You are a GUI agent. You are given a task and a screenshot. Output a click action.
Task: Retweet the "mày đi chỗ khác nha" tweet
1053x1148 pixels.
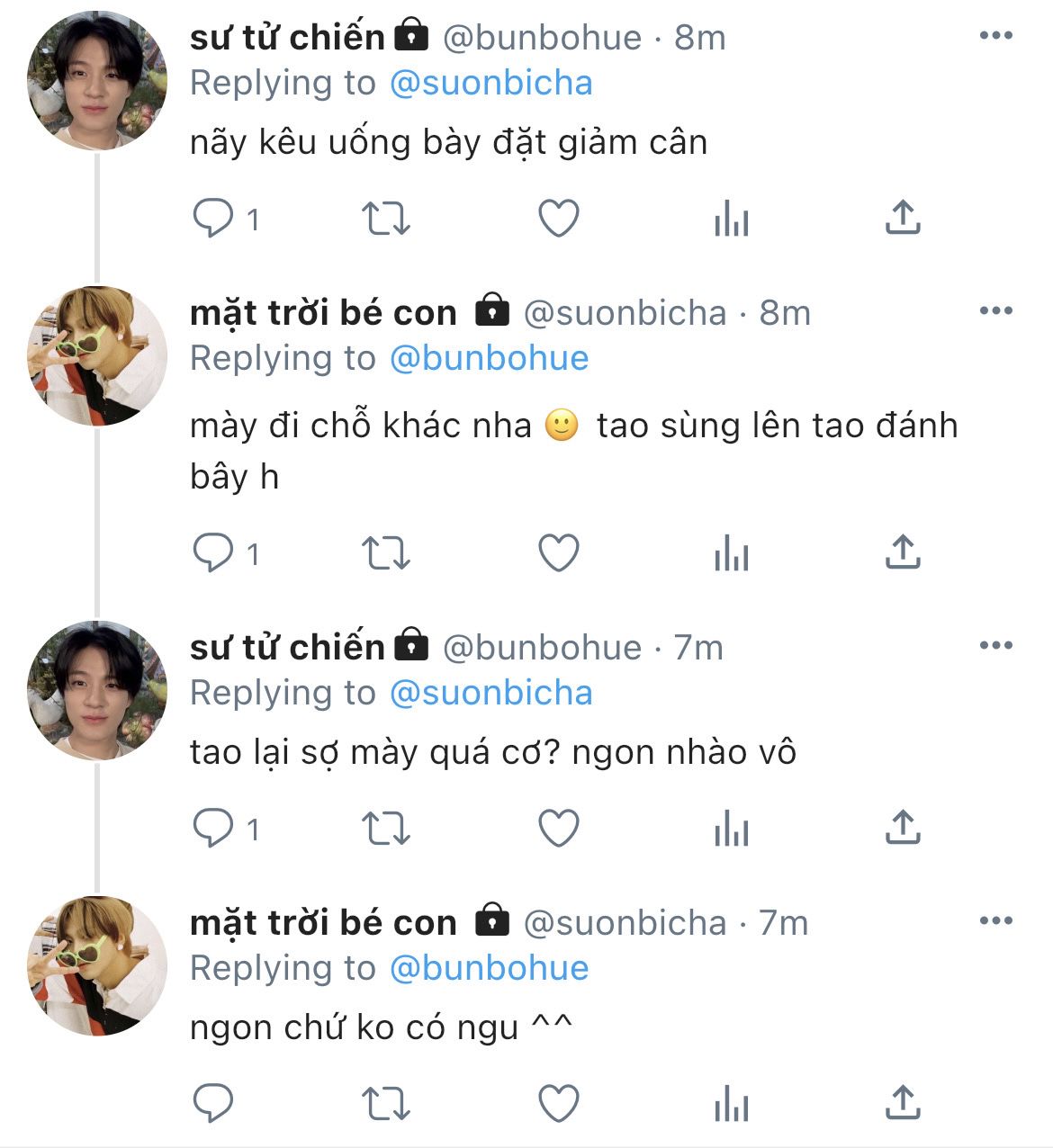coord(385,552)
